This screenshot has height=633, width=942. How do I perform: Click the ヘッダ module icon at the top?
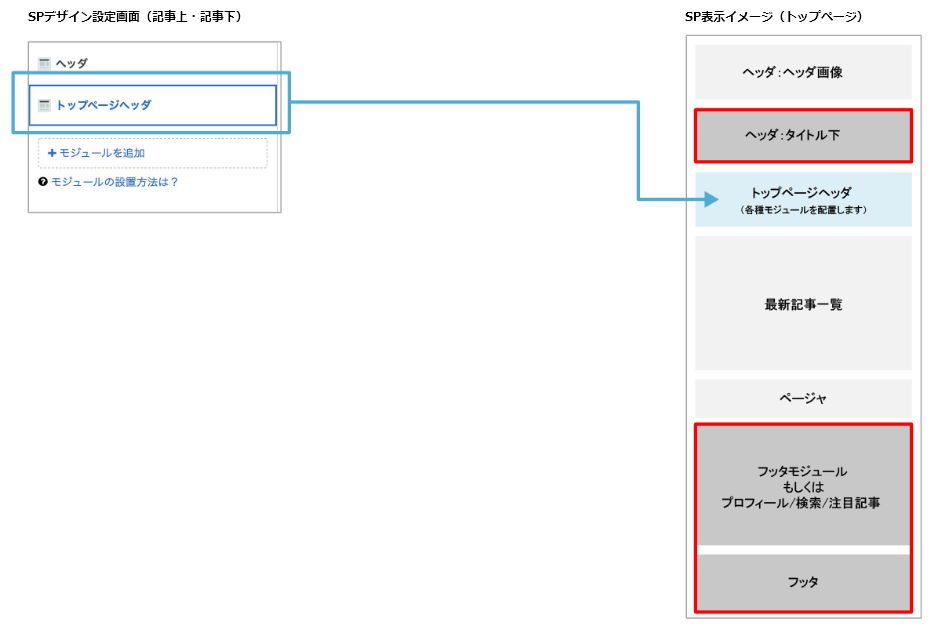(44, 62)
